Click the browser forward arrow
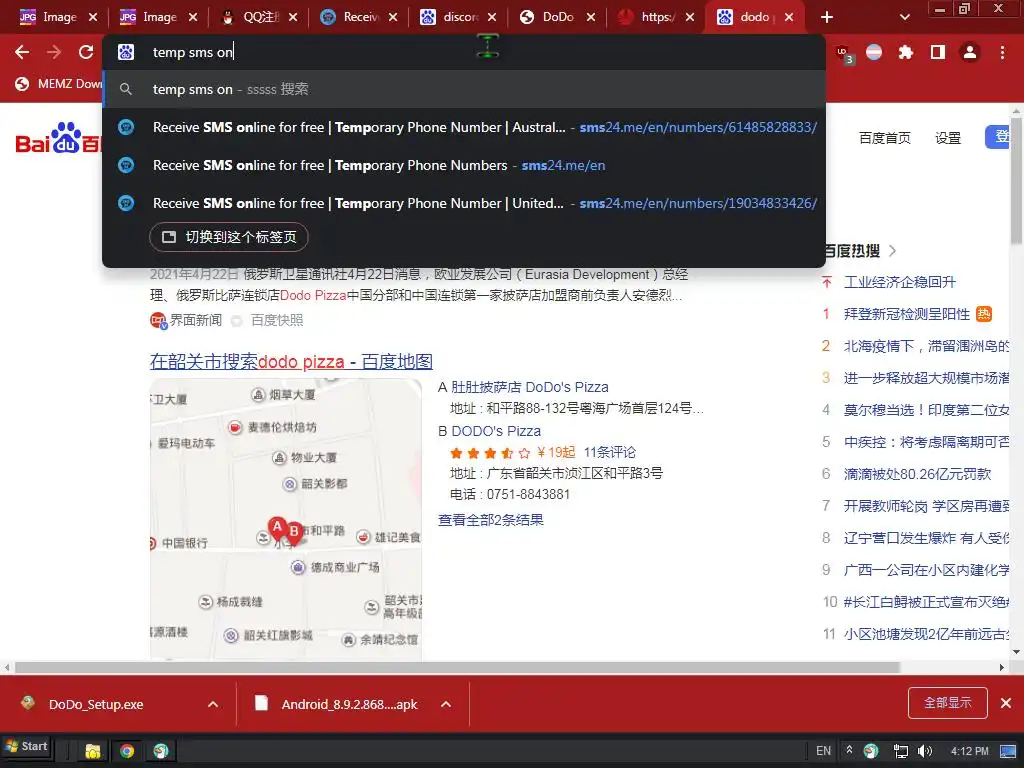Screen dimensions: 1024x768 [x=54, y=52]
